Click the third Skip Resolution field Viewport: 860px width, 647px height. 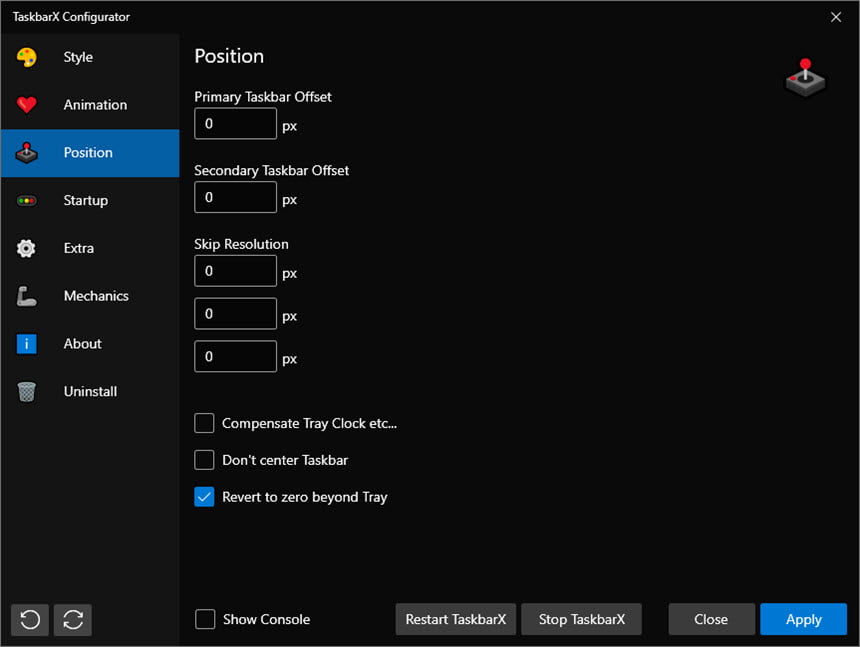coord(235,356)
